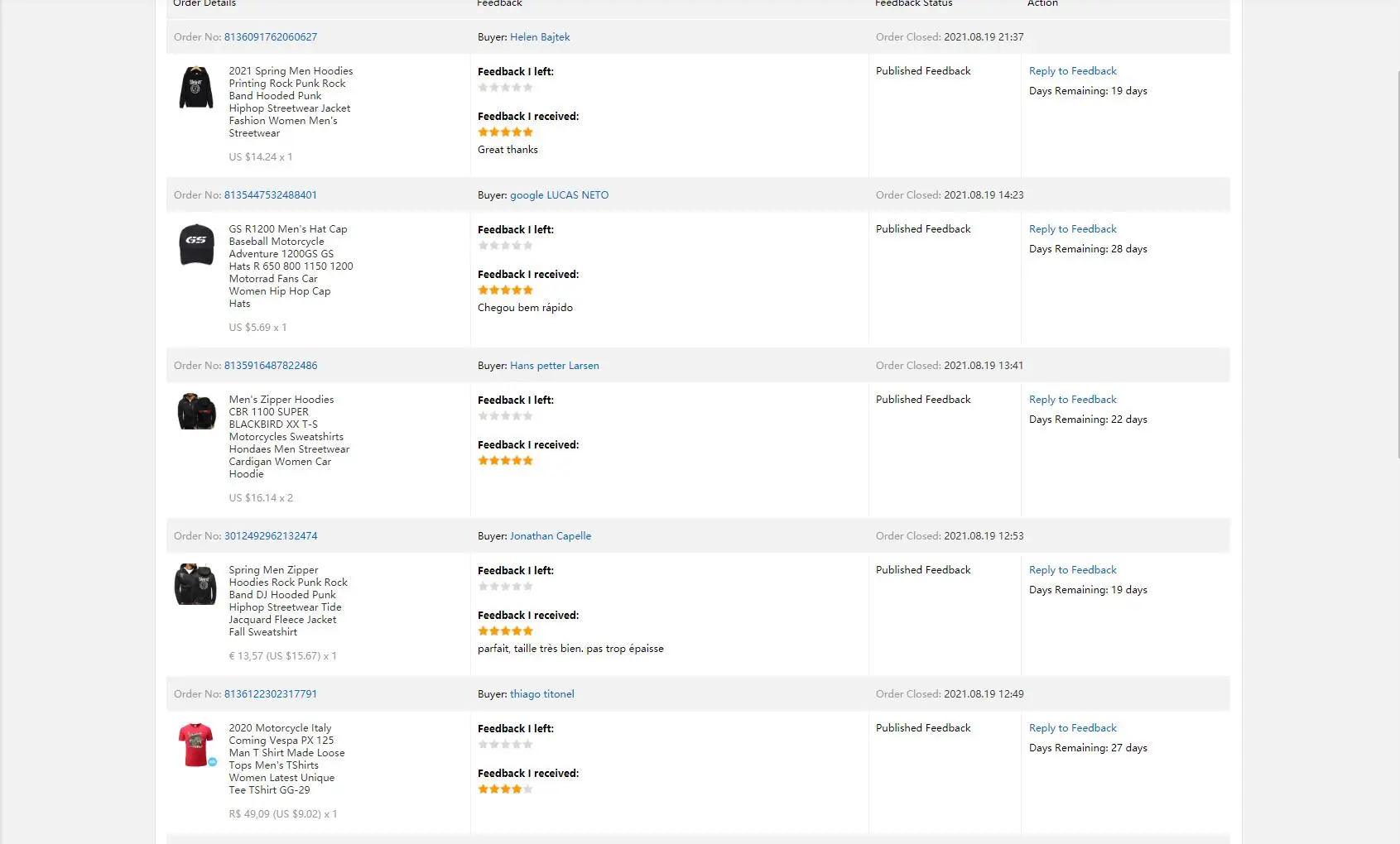Open buyer google LUCAS NETO profile
This screenshot has height=844, width=1400.
click(x=559, y=195)
